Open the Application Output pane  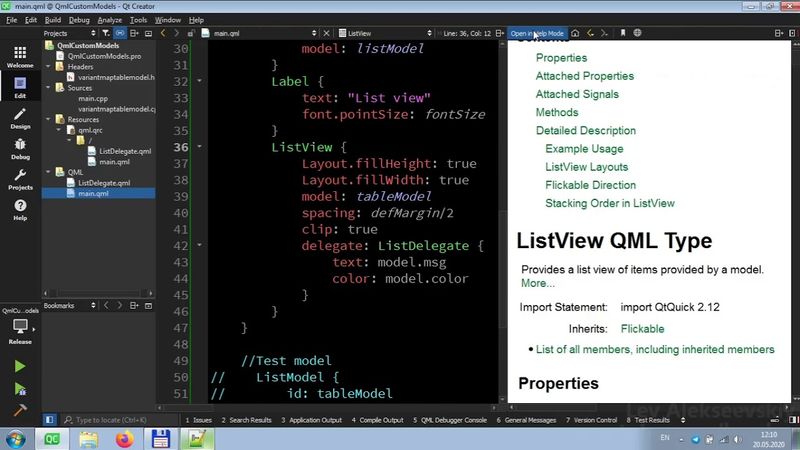click(311, 420)
